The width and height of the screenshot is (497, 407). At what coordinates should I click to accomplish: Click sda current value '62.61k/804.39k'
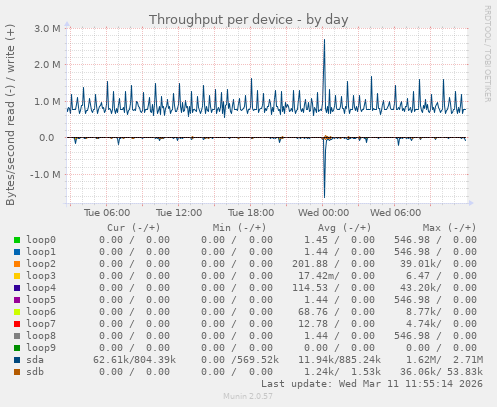coord(135,360)
